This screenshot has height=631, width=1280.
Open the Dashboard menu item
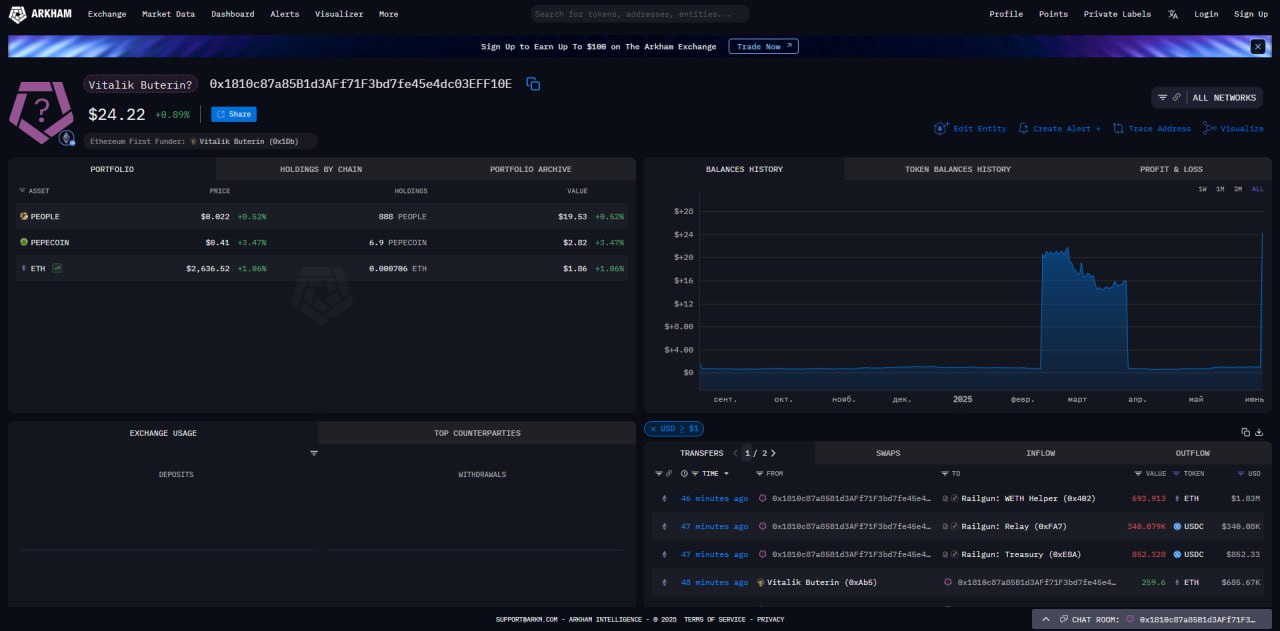pyautogui.click(x=233, y=14)
